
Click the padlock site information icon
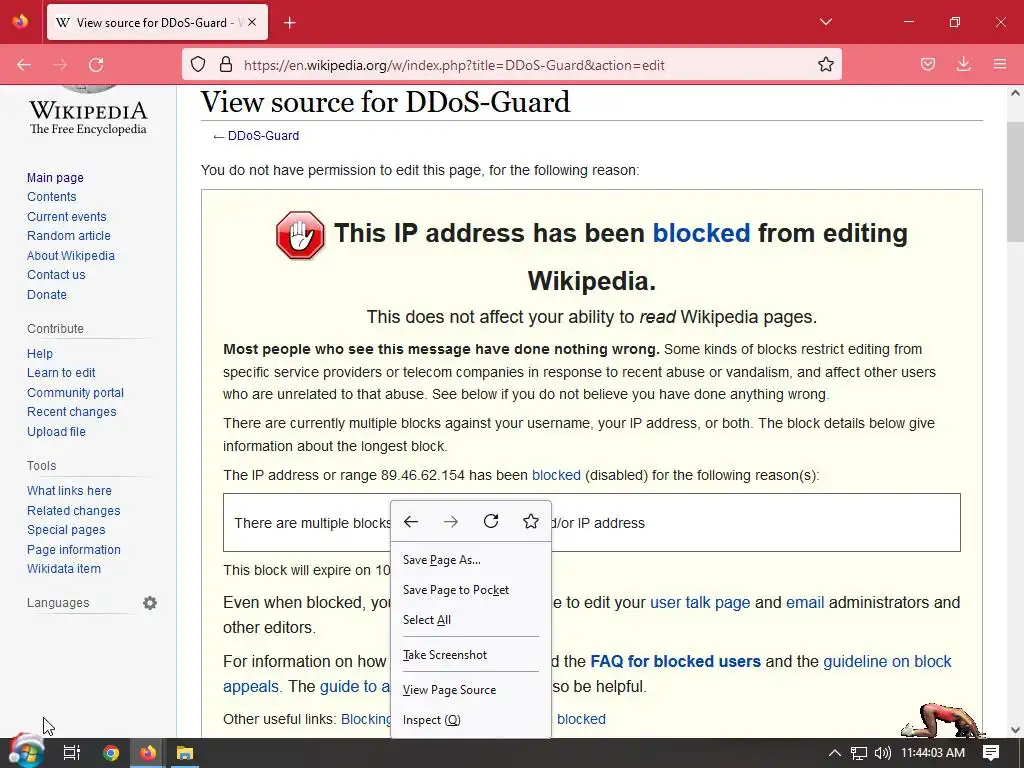[226, 65]
